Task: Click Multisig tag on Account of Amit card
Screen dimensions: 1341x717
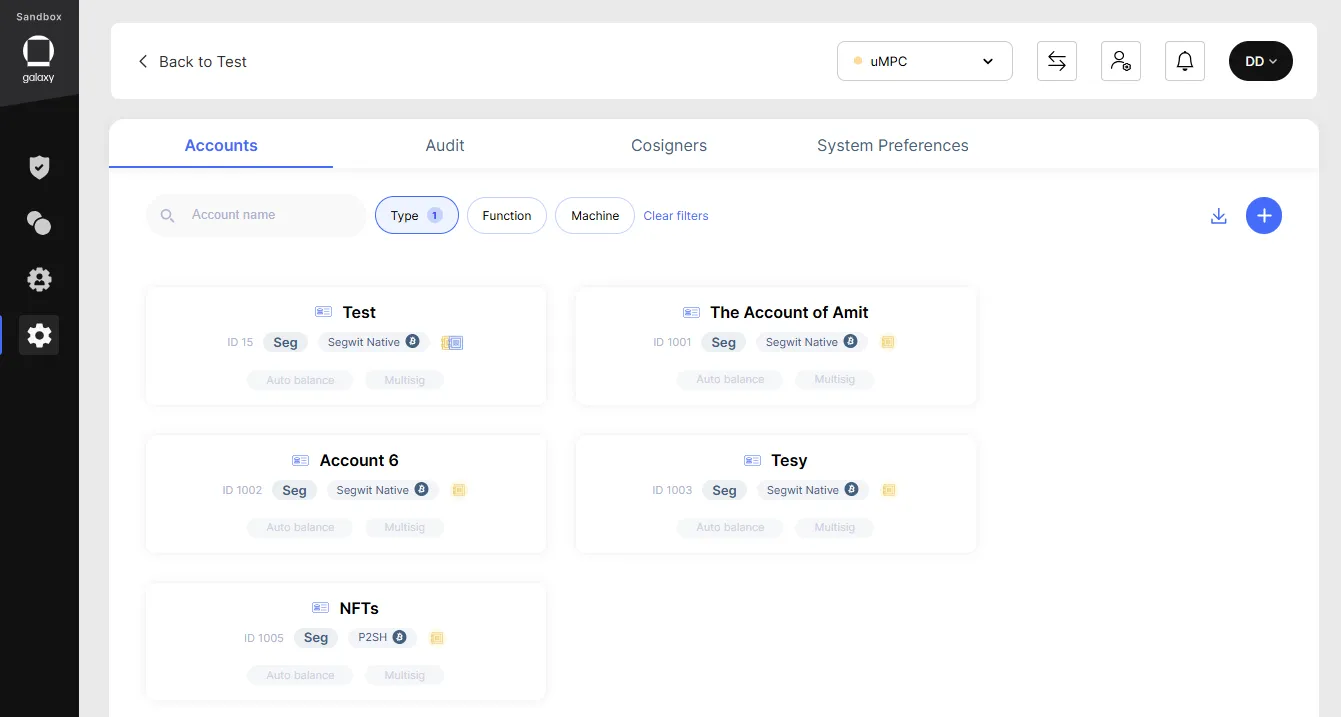Action: click(834, 380)
